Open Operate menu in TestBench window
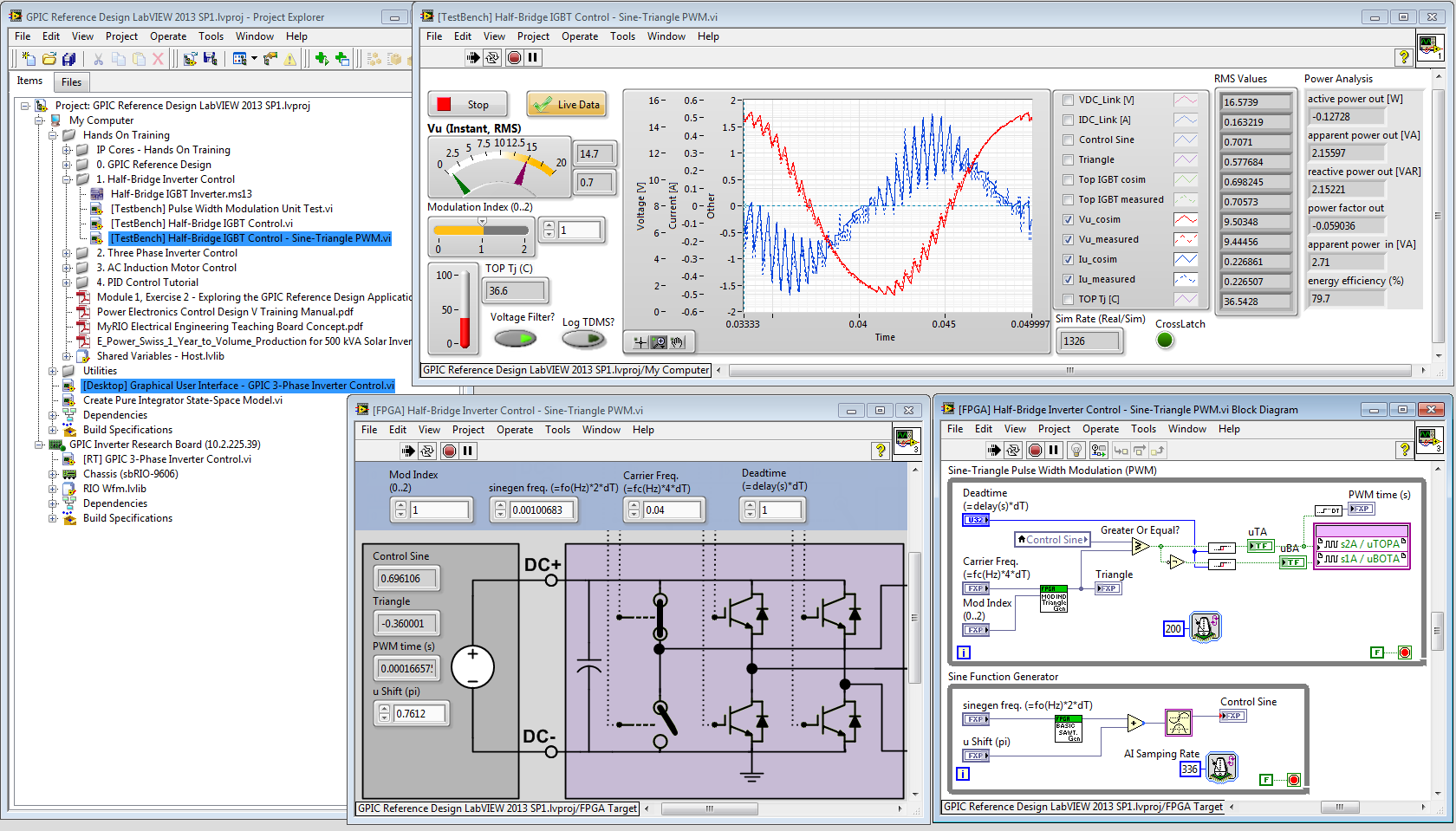1456x831 pixels. pos(580,36)
